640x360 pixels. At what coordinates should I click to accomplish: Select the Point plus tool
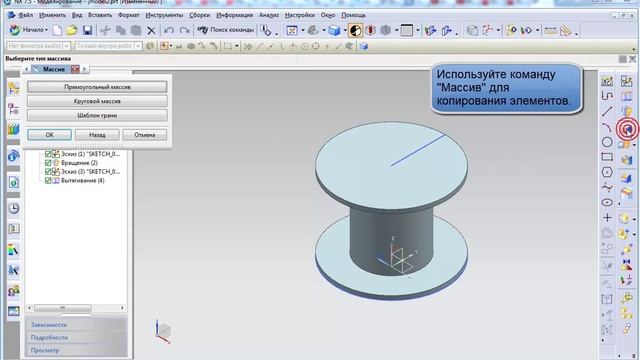[x=607, y=218]
